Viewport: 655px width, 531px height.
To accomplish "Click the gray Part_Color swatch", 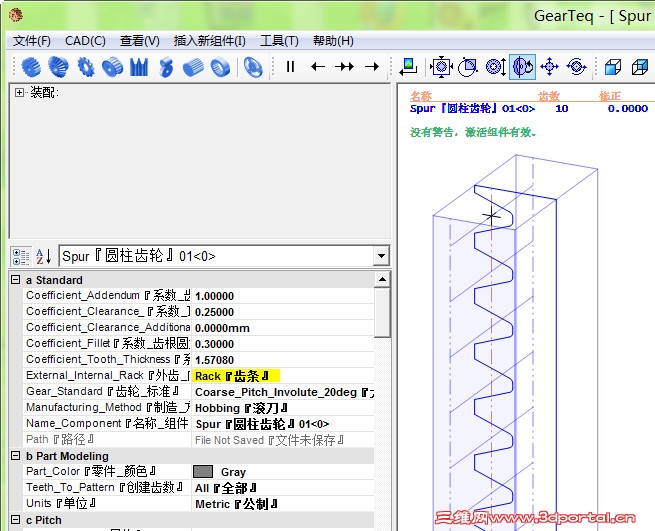I will click(203, 472).
